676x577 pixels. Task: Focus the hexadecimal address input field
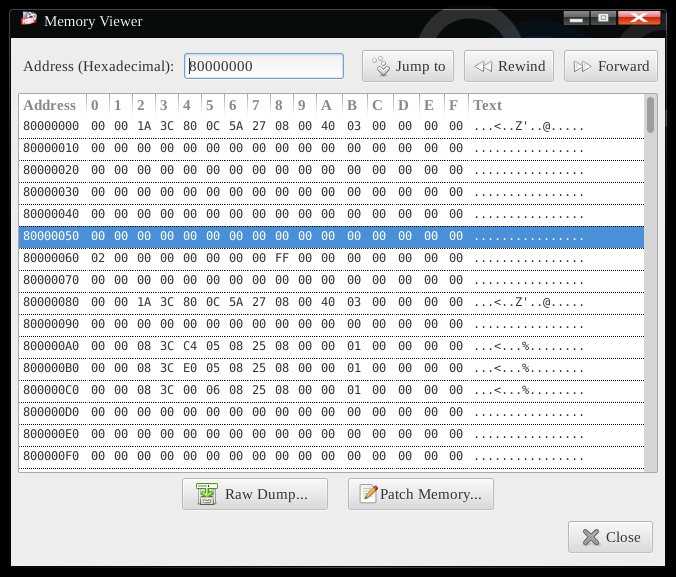pos(264,66)
